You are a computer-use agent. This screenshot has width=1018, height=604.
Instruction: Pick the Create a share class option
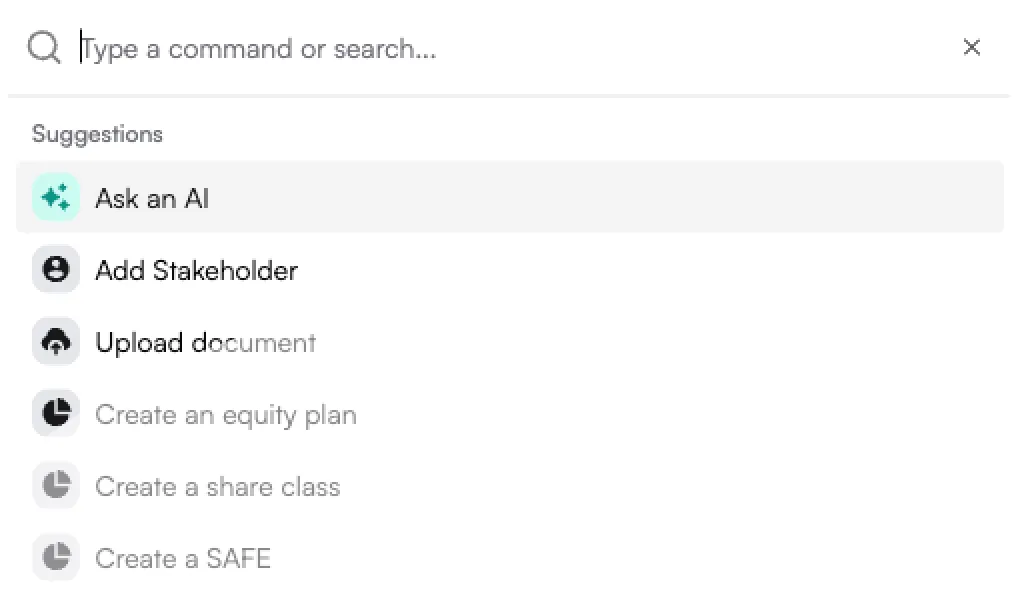(x=217, y=486)
